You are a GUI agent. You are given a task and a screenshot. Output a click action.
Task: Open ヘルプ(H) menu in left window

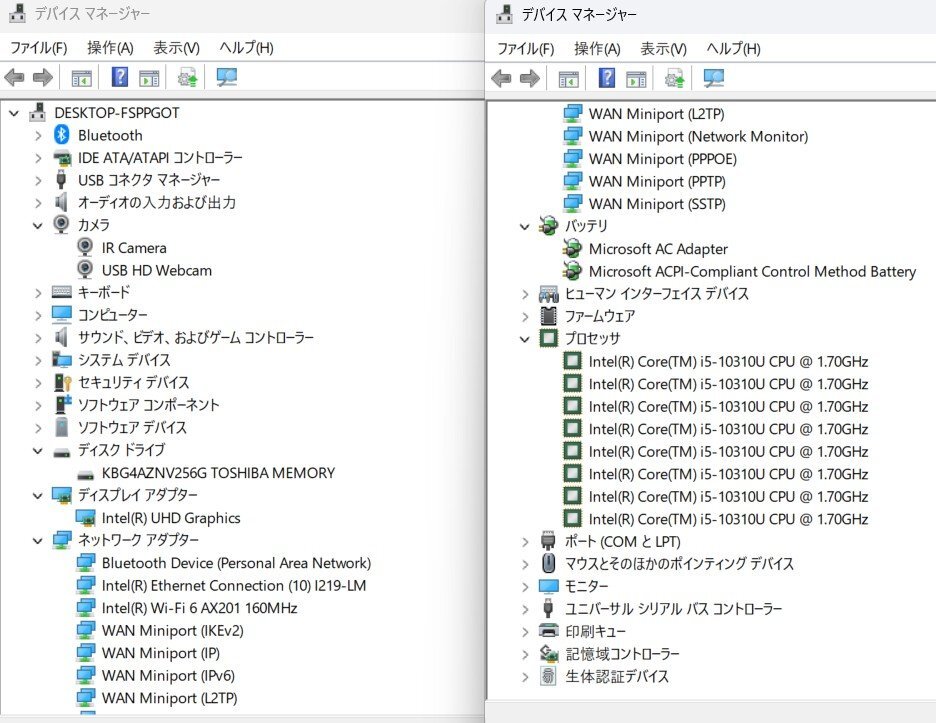tap(247, 48)
